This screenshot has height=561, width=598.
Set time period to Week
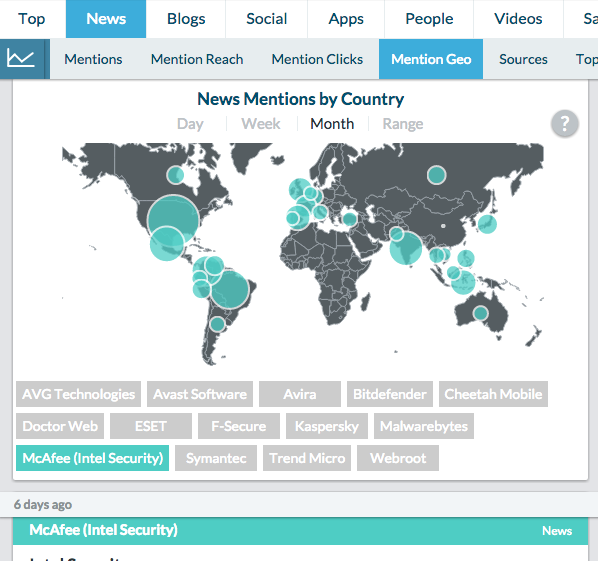(261, 124)
